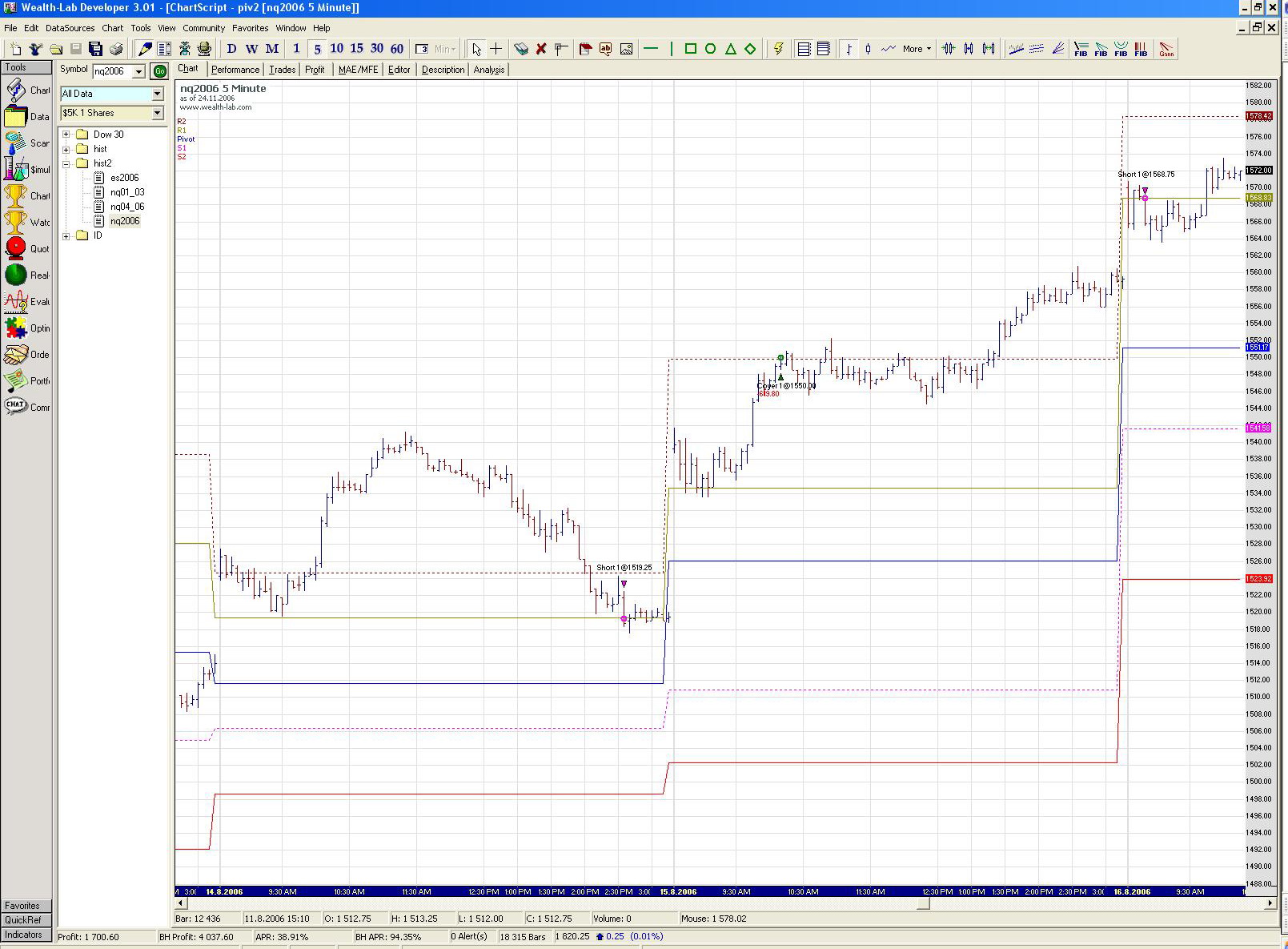Expand the hist folder
Viewport: 1288px width, 949px height.
pos(66,149)
